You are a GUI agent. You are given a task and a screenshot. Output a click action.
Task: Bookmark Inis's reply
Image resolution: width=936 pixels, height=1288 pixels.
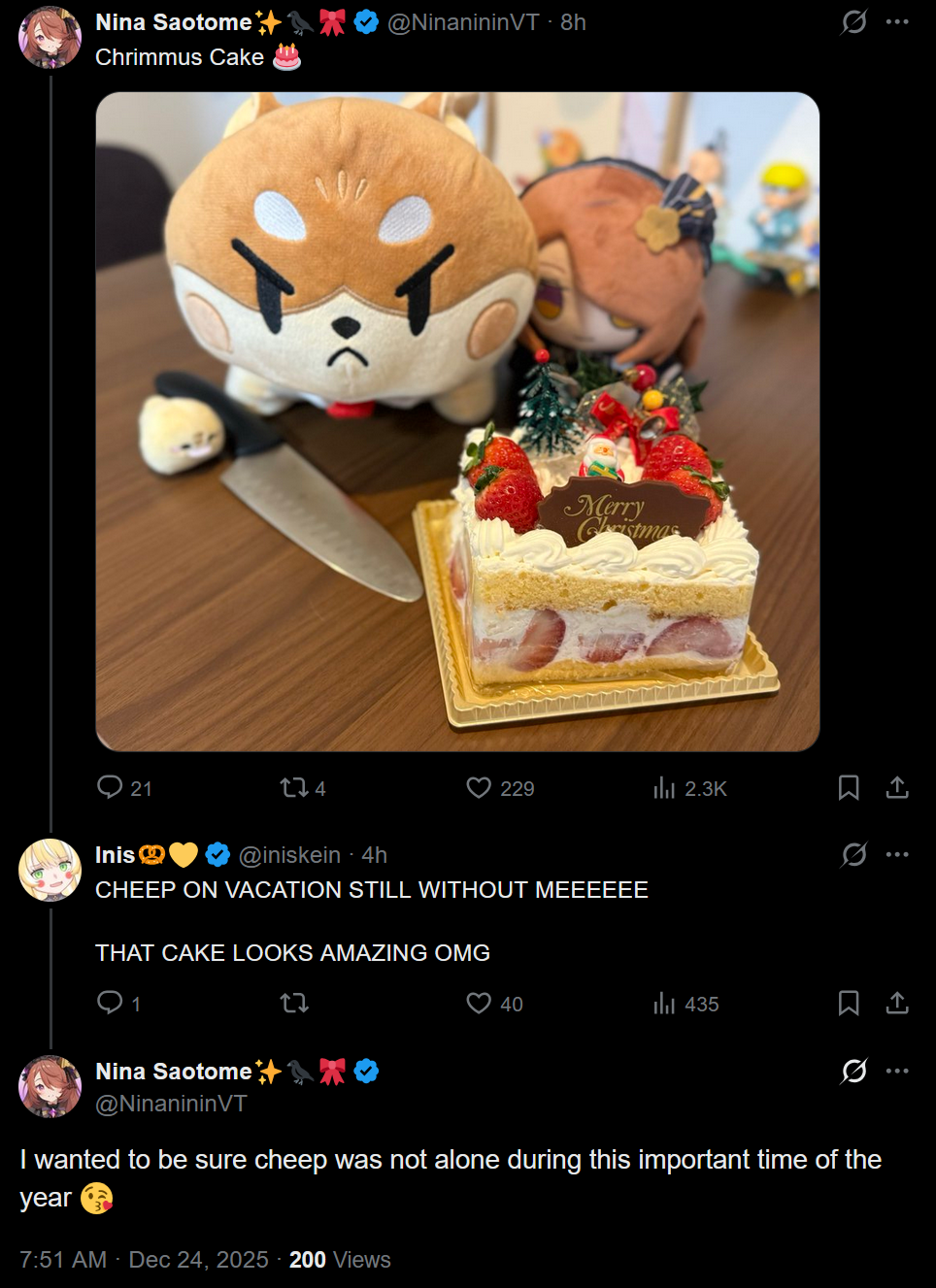pos(849,1003)
